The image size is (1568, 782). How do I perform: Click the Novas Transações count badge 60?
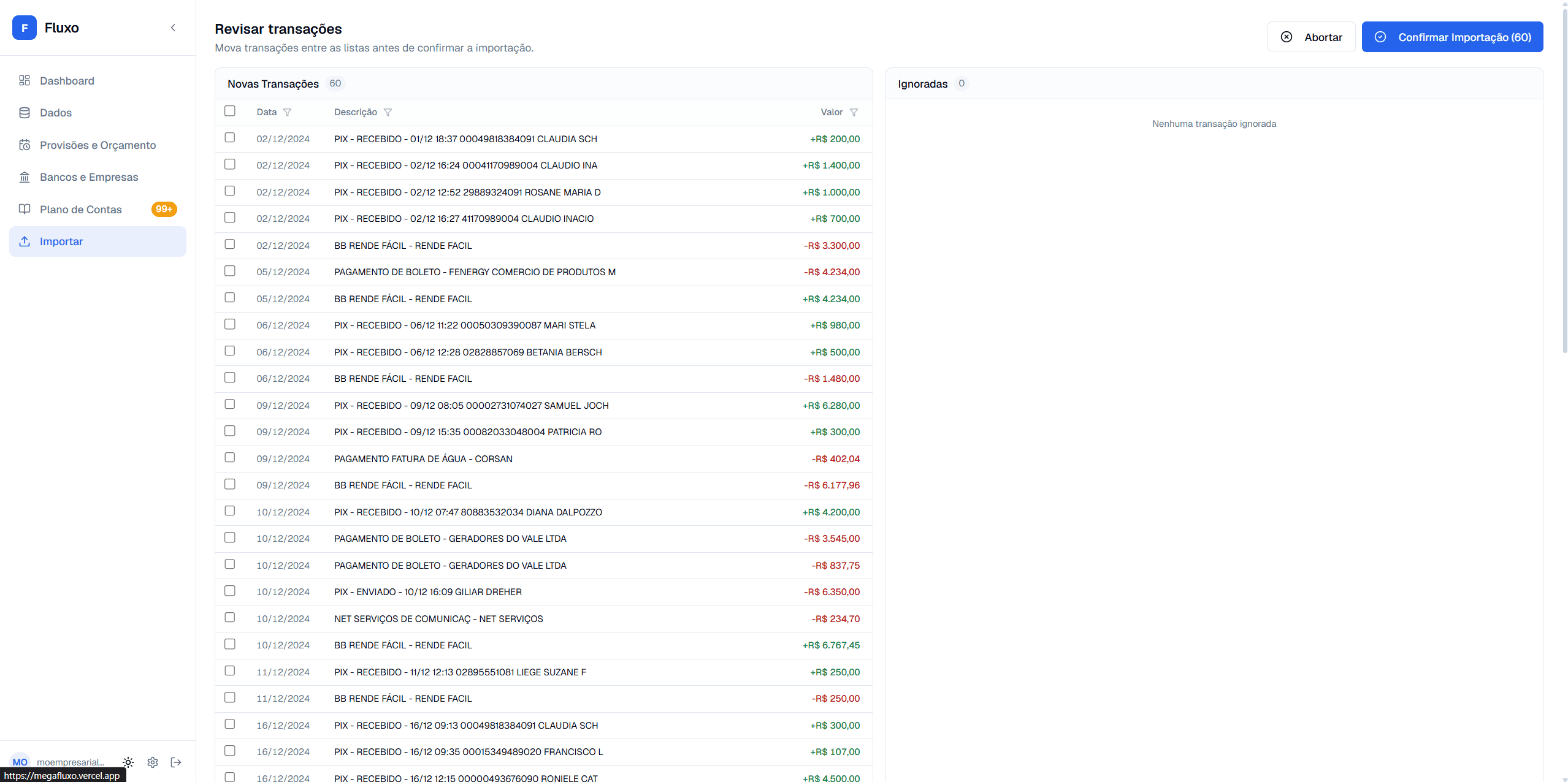tap(335, 83)
